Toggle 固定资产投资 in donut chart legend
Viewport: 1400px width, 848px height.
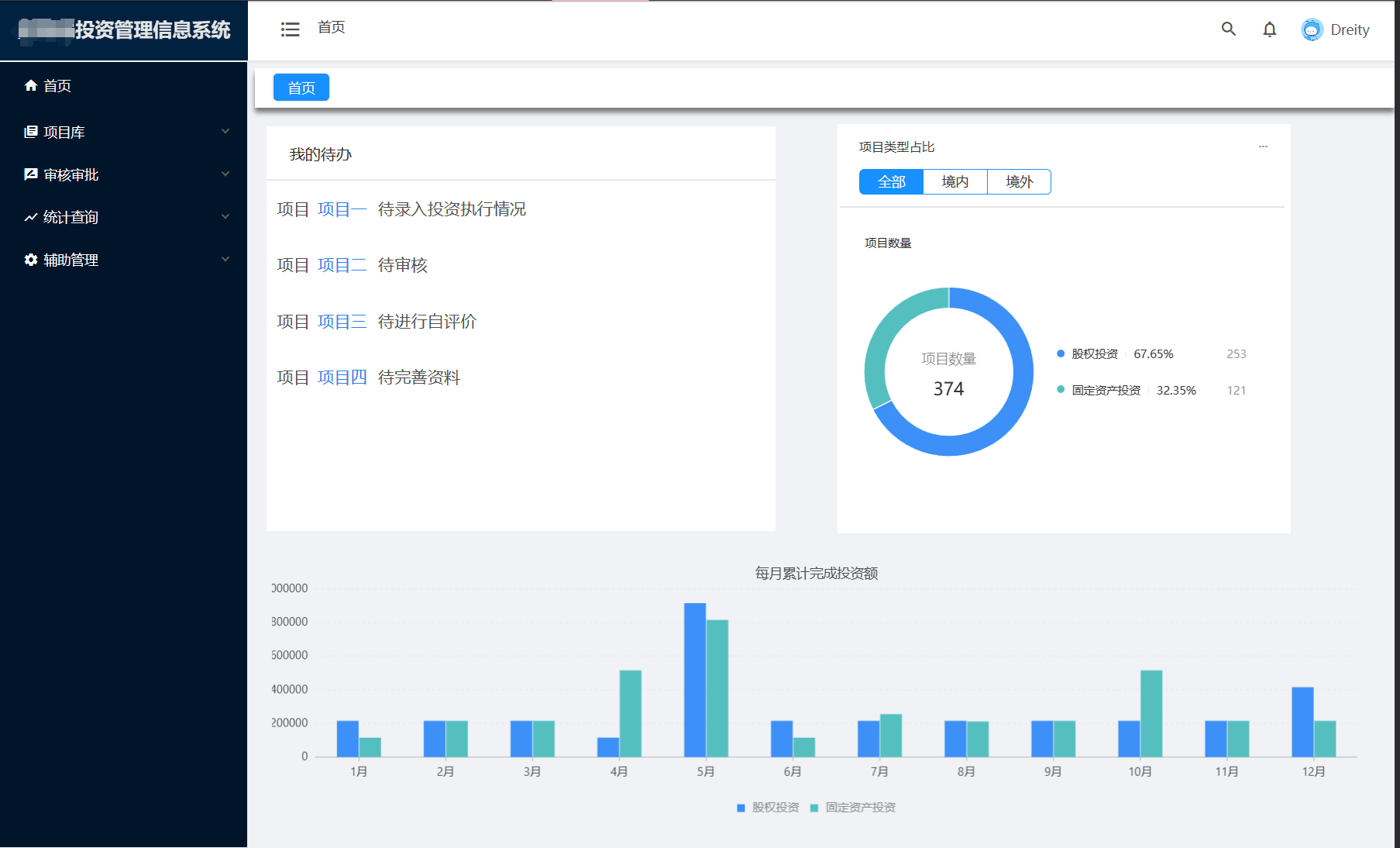pyautogui.click(x=1099, y=390)
